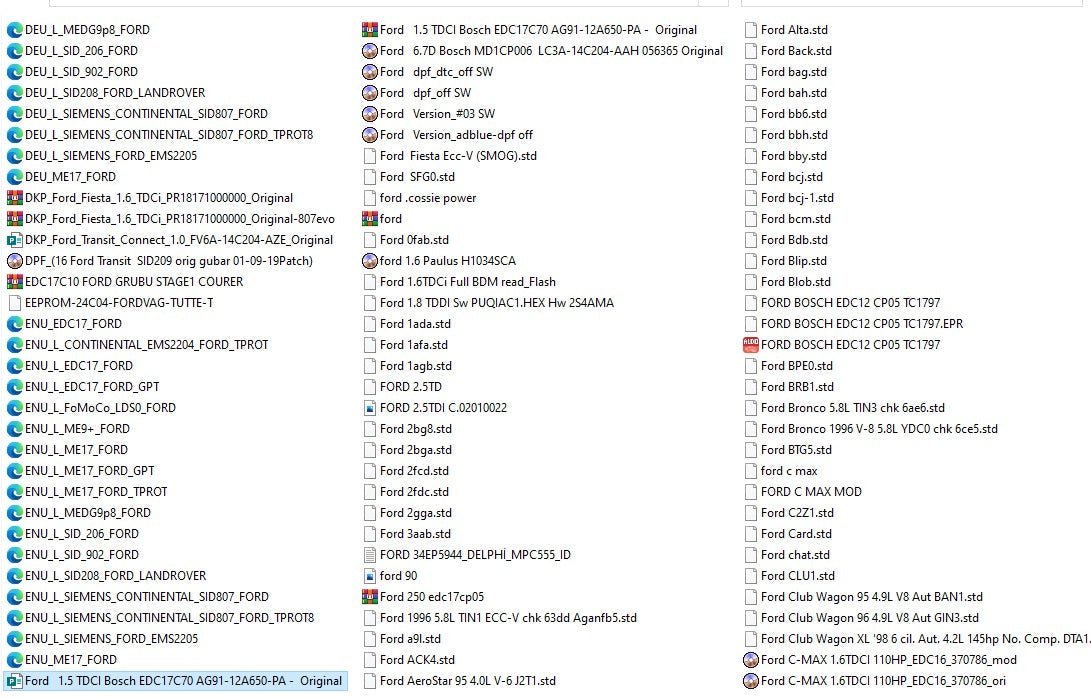Select Ford 6.7D Bosch MD1CP006 archive file
This screenshot has width=1091, height=699.
pos(551,51)
